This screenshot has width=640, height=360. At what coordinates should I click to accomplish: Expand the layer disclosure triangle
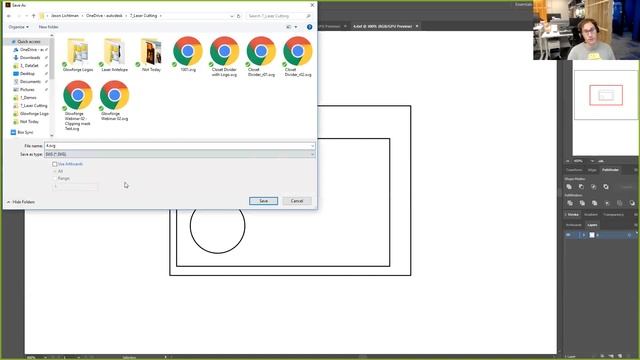tap(584, 235)
